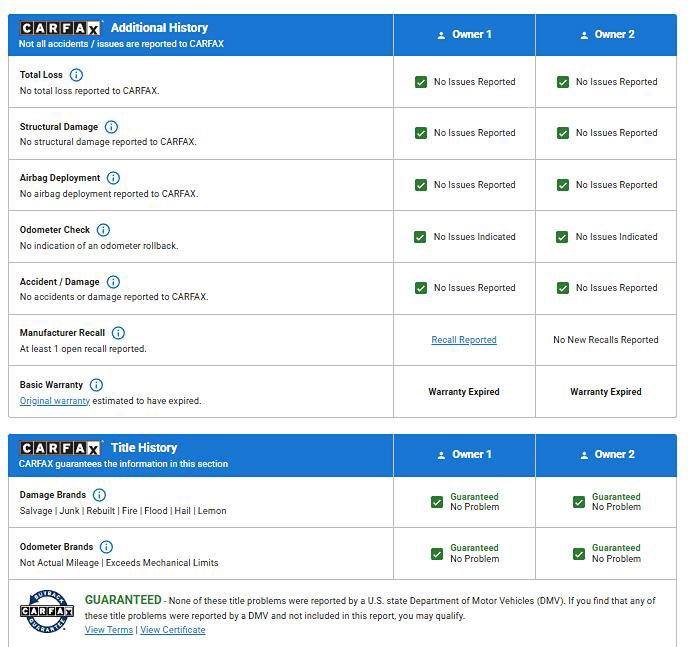The height and width of the screenshot is (647, 688).
Task: Click the Accident / Damage info icon
Action: pos(113,282)
